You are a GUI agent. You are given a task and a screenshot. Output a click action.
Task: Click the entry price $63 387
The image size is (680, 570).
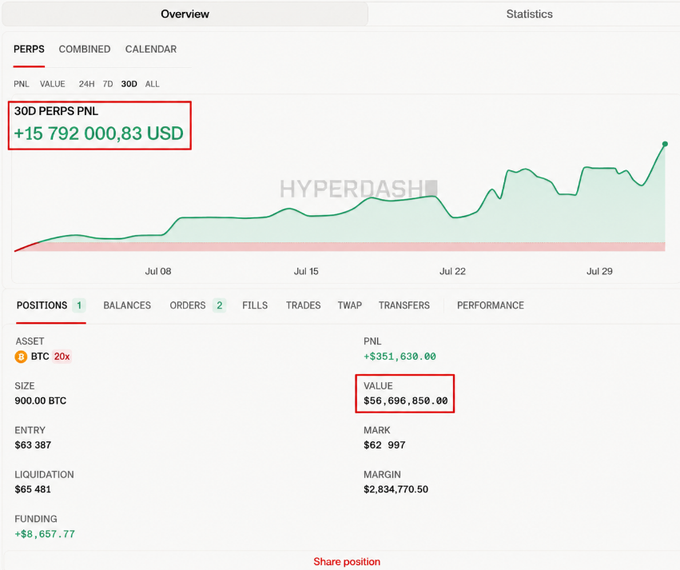pyautogui.click(x=33, y=445)
